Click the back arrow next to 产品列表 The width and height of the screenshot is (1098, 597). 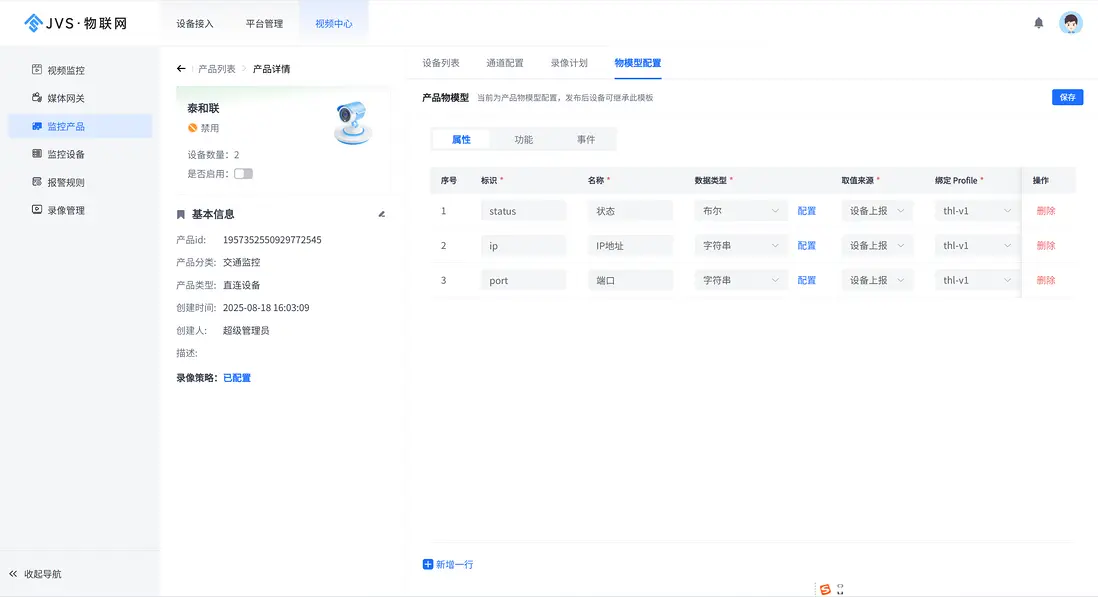point(180,68)
